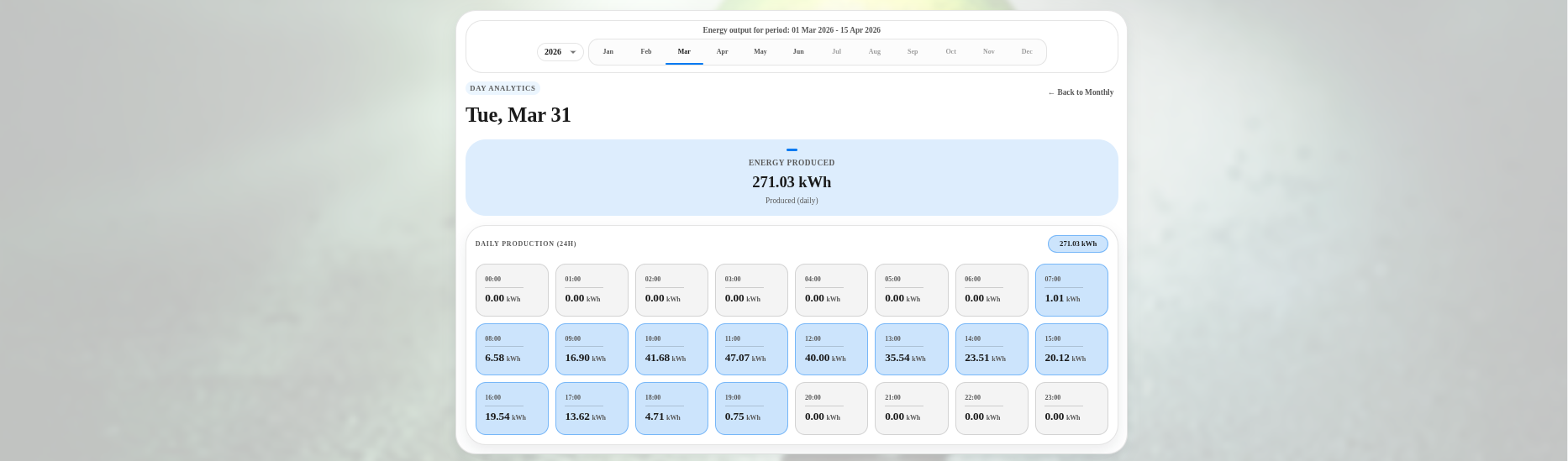Image resolution: width=1568 pixels, height=461 pixels.
Task: Select the 02:00 hour card
Action: click(x=671, y=291)
